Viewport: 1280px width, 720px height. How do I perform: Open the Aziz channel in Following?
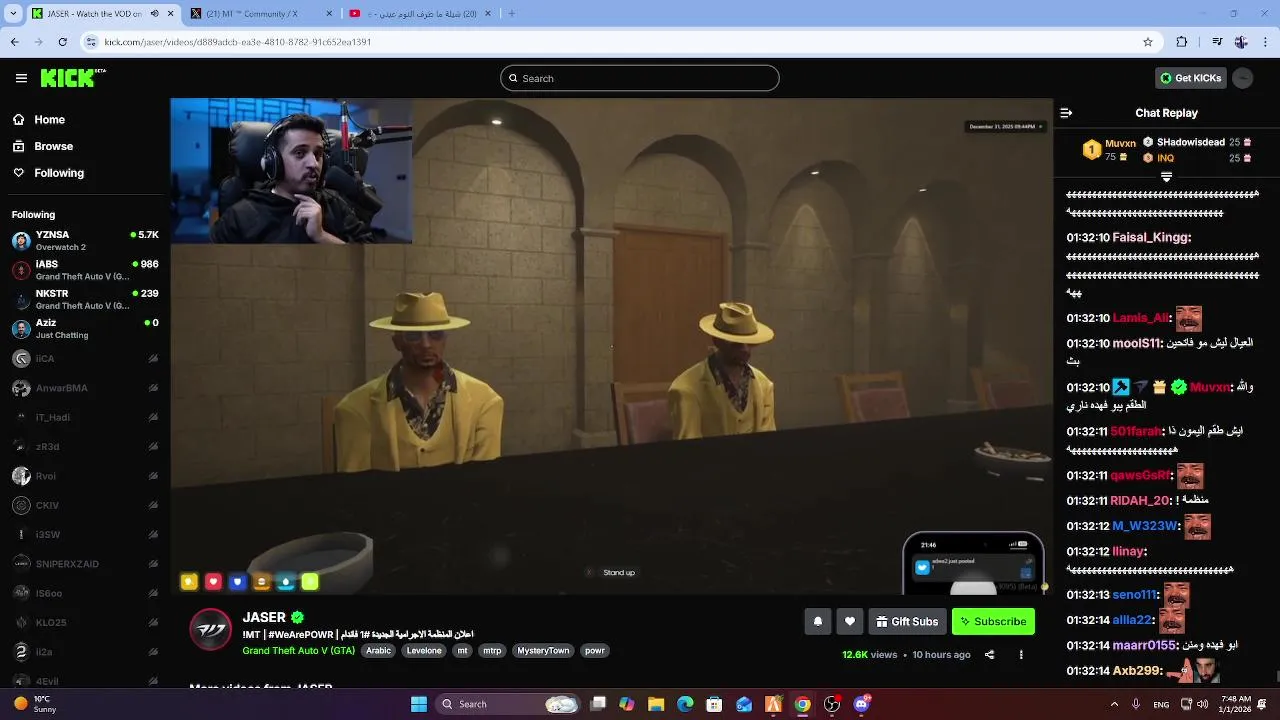(x=85, y=328)
